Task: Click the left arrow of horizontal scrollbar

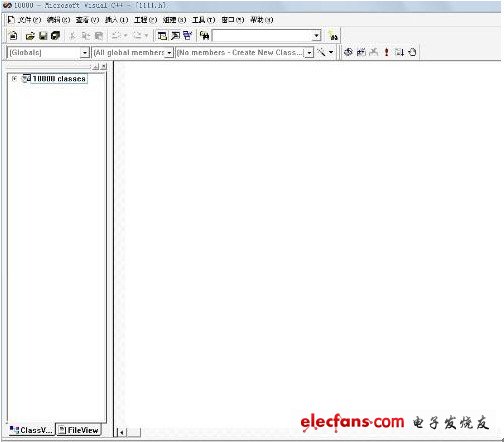Action: [x=122, y=432]
